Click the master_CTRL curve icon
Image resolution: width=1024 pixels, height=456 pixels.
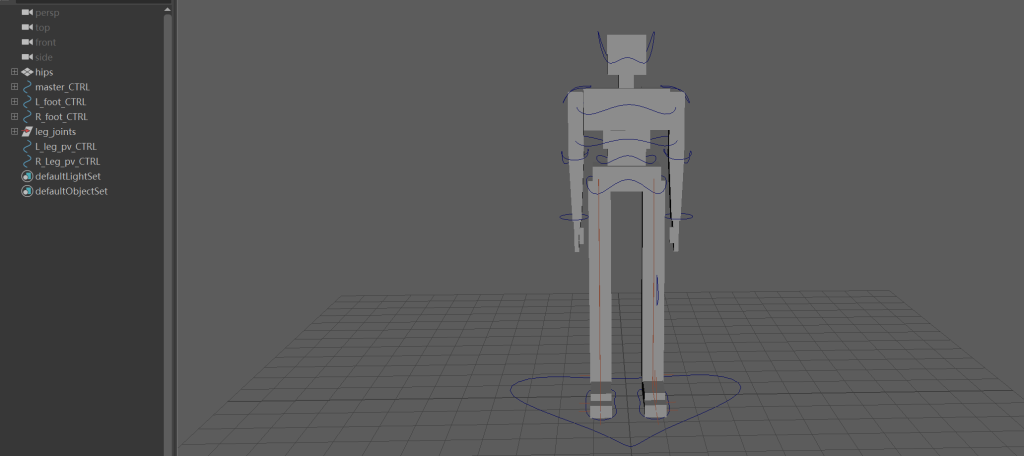pos(27,87)
